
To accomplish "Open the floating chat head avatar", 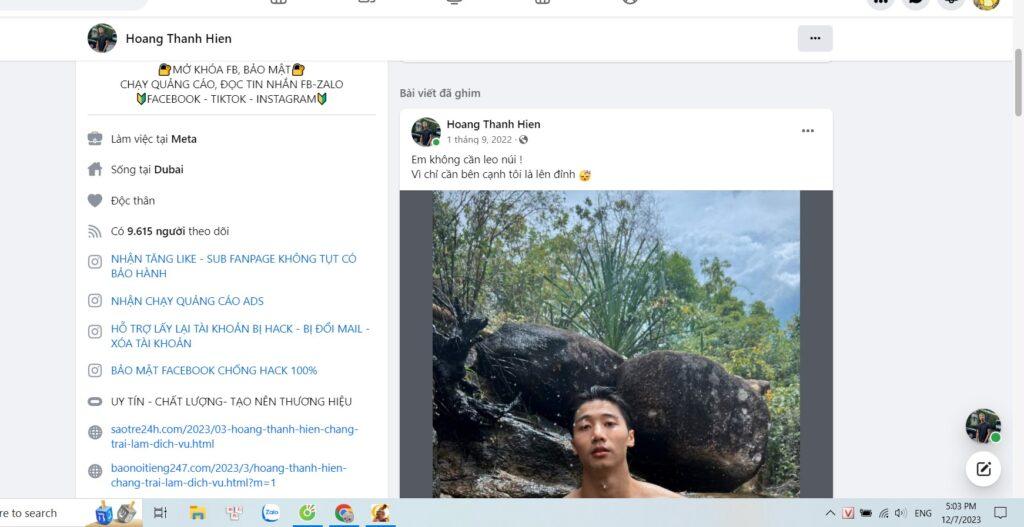I will (x=983, y=426).
